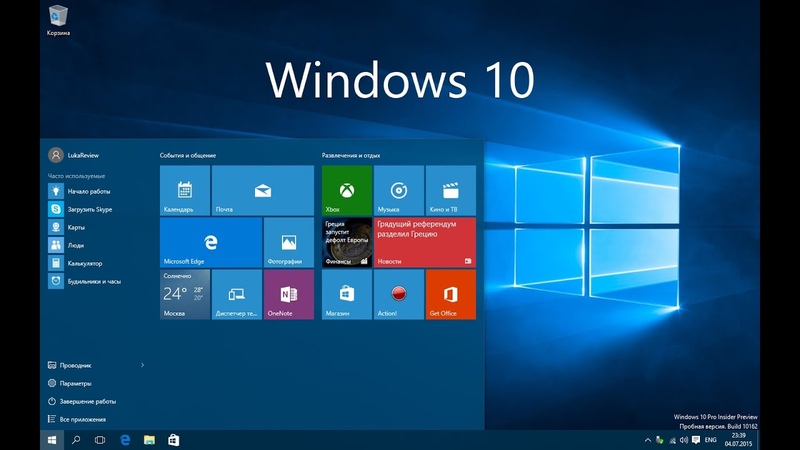Open File Explorer from the taskbar

click(149, 440)
